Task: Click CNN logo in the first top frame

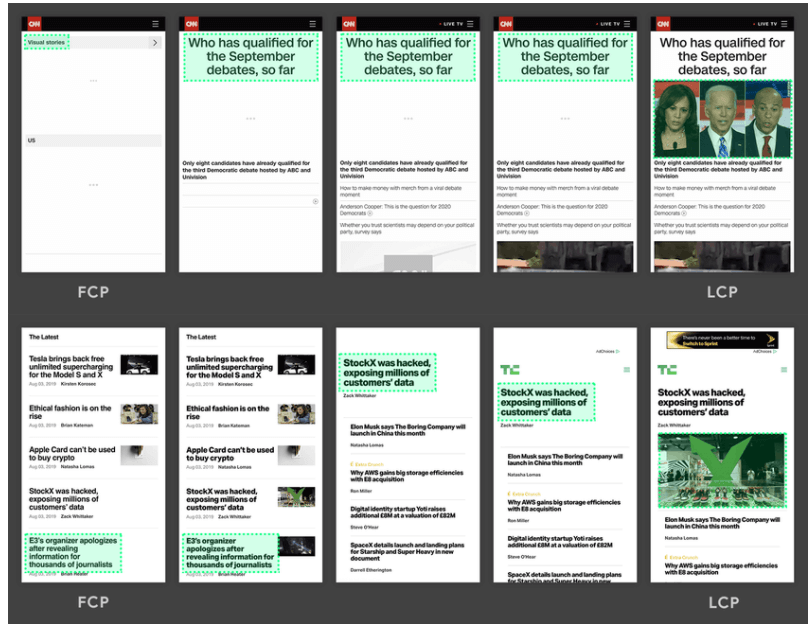Action: [33, 23]
